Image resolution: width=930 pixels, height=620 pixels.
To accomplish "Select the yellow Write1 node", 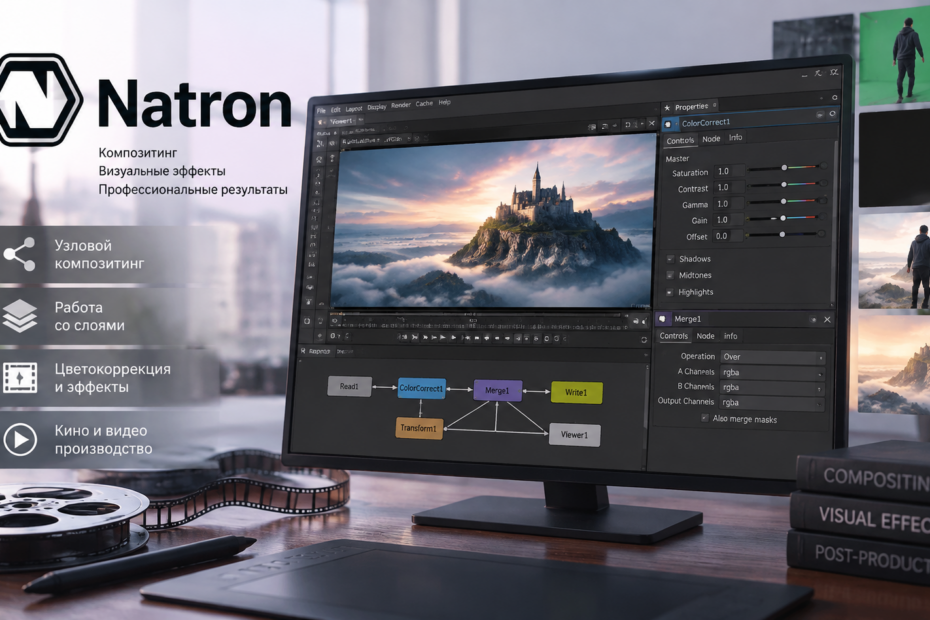I will (577, 393).
